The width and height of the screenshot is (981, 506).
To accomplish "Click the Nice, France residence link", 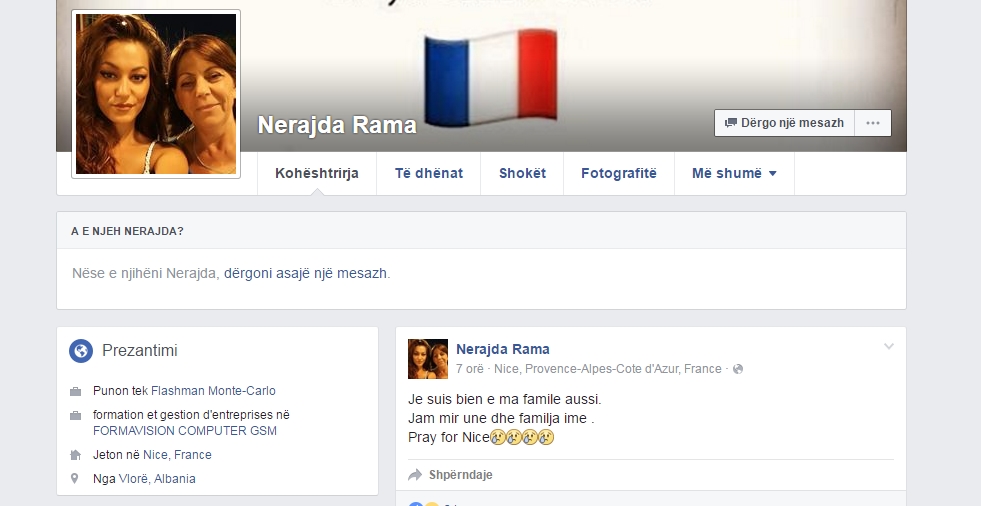I will click(x=177, y=455).
